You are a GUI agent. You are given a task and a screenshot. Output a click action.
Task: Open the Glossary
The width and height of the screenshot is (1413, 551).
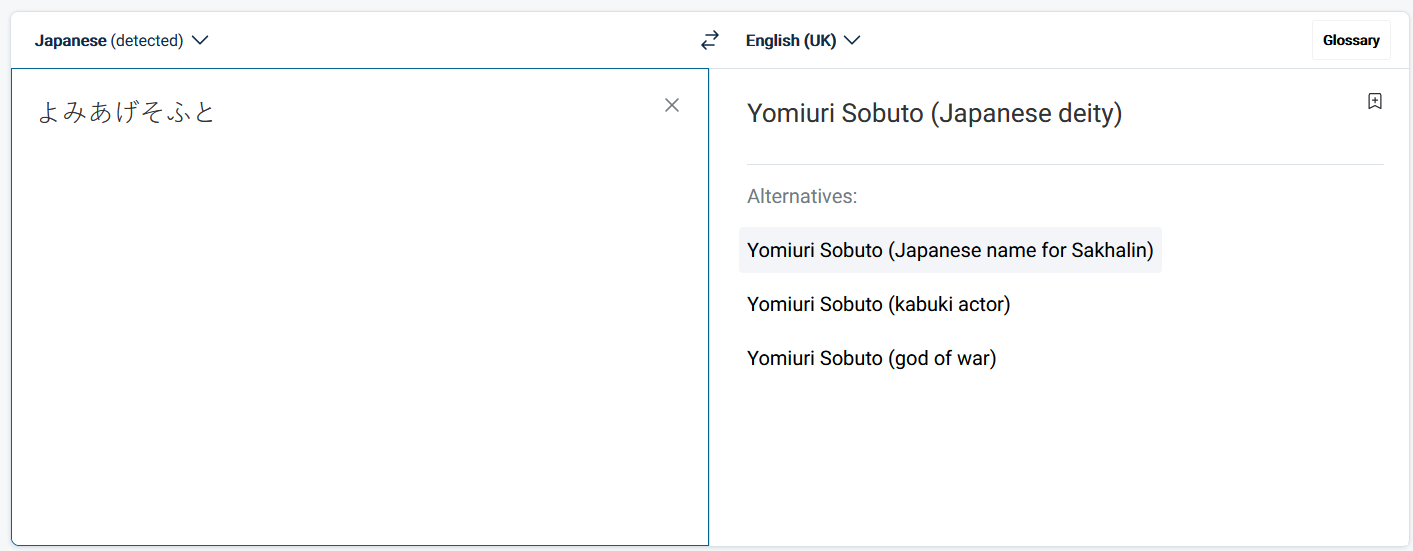coord(1350,40)
